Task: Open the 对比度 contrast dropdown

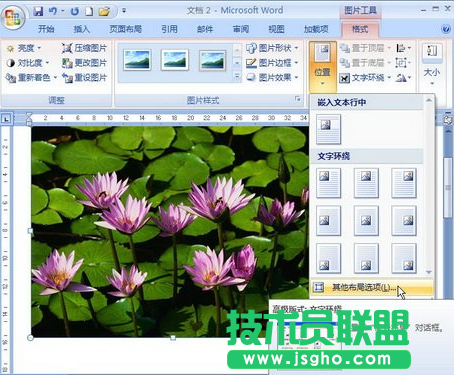Action: pos(28,63)
